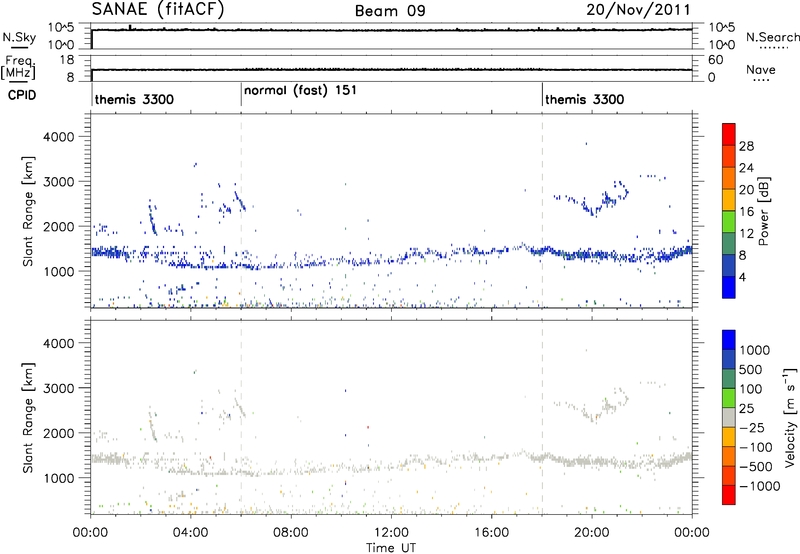800x554 pixels.
Task: Click the themis 3300 label starting at 00:00
Action: pos(134,99)
